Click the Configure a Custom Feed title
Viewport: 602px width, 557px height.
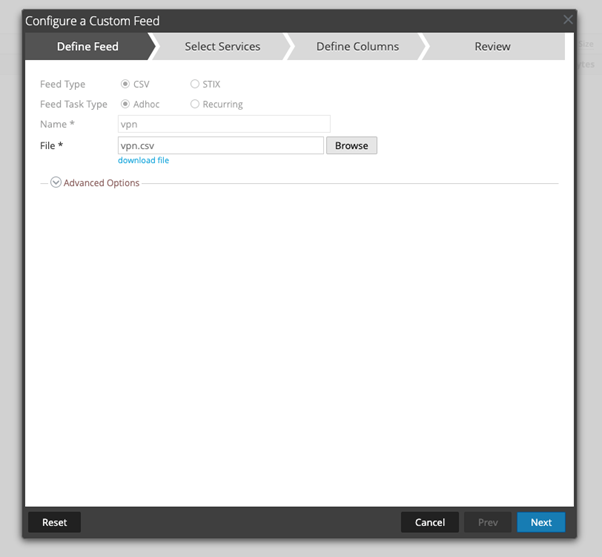tap(93, 21)
